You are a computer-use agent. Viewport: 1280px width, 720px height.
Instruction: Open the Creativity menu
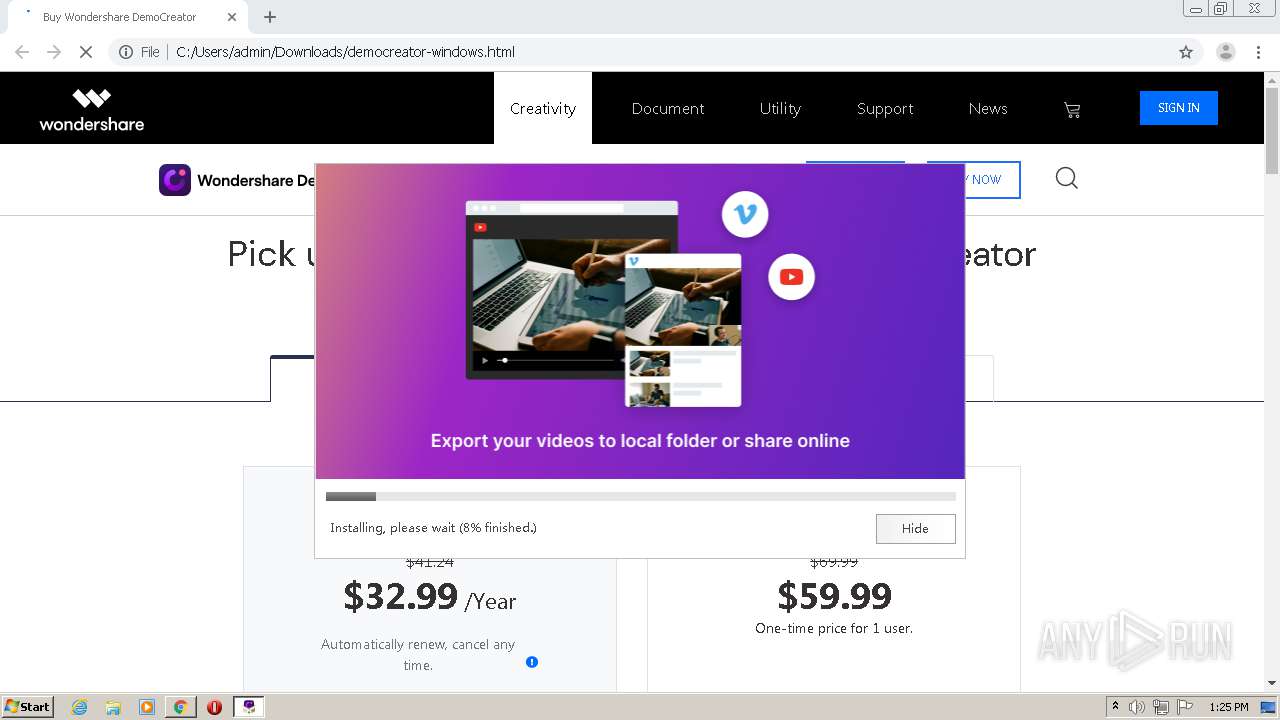click(x=543, y=108)
